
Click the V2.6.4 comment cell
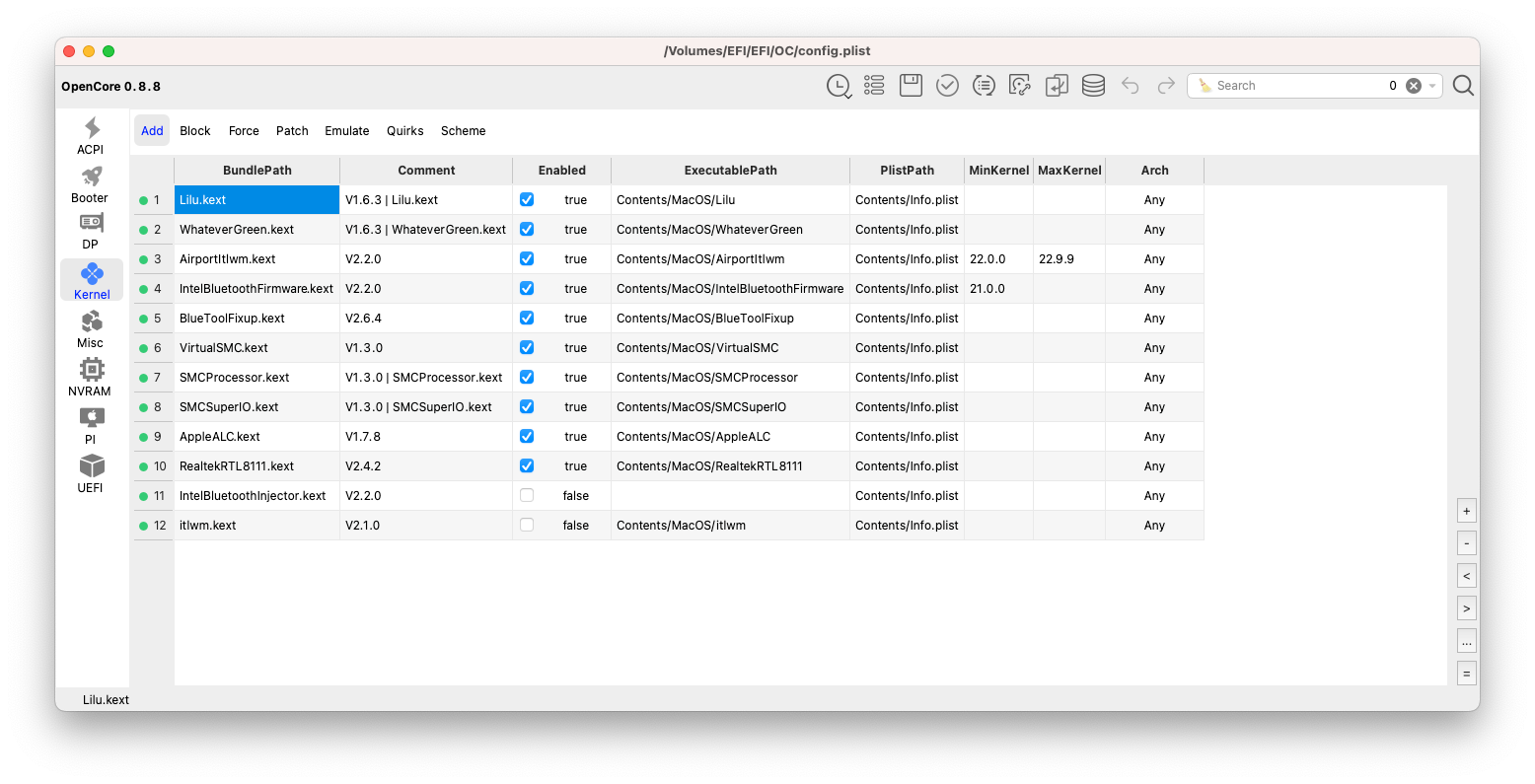tap(426, 318)
